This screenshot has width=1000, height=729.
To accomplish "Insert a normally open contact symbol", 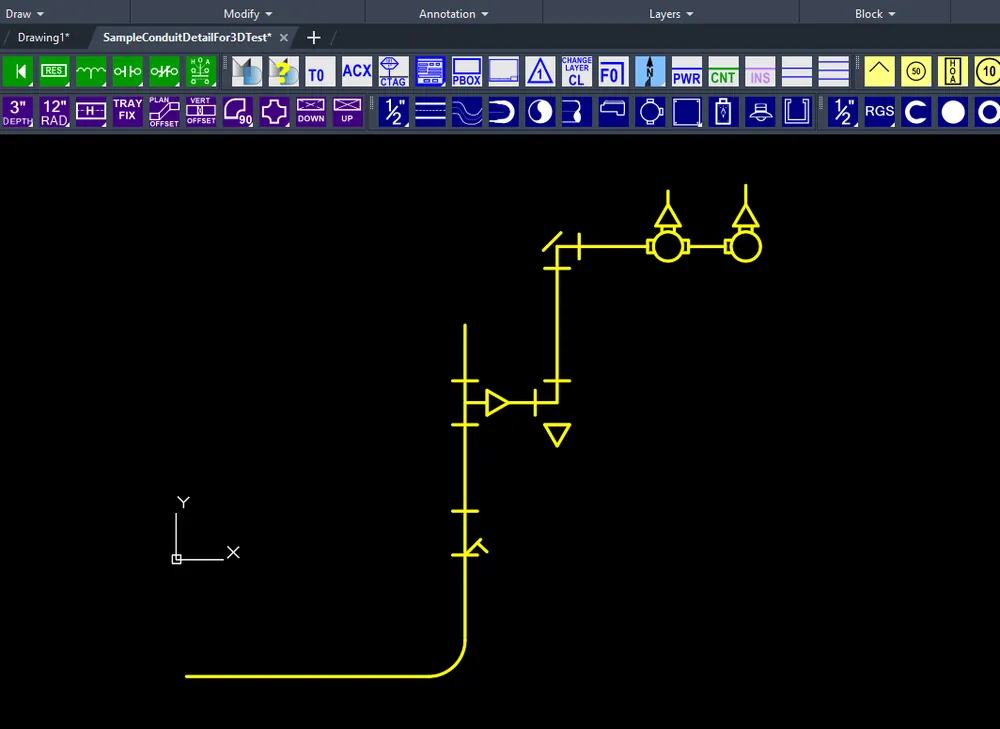I will coord(128,71).
